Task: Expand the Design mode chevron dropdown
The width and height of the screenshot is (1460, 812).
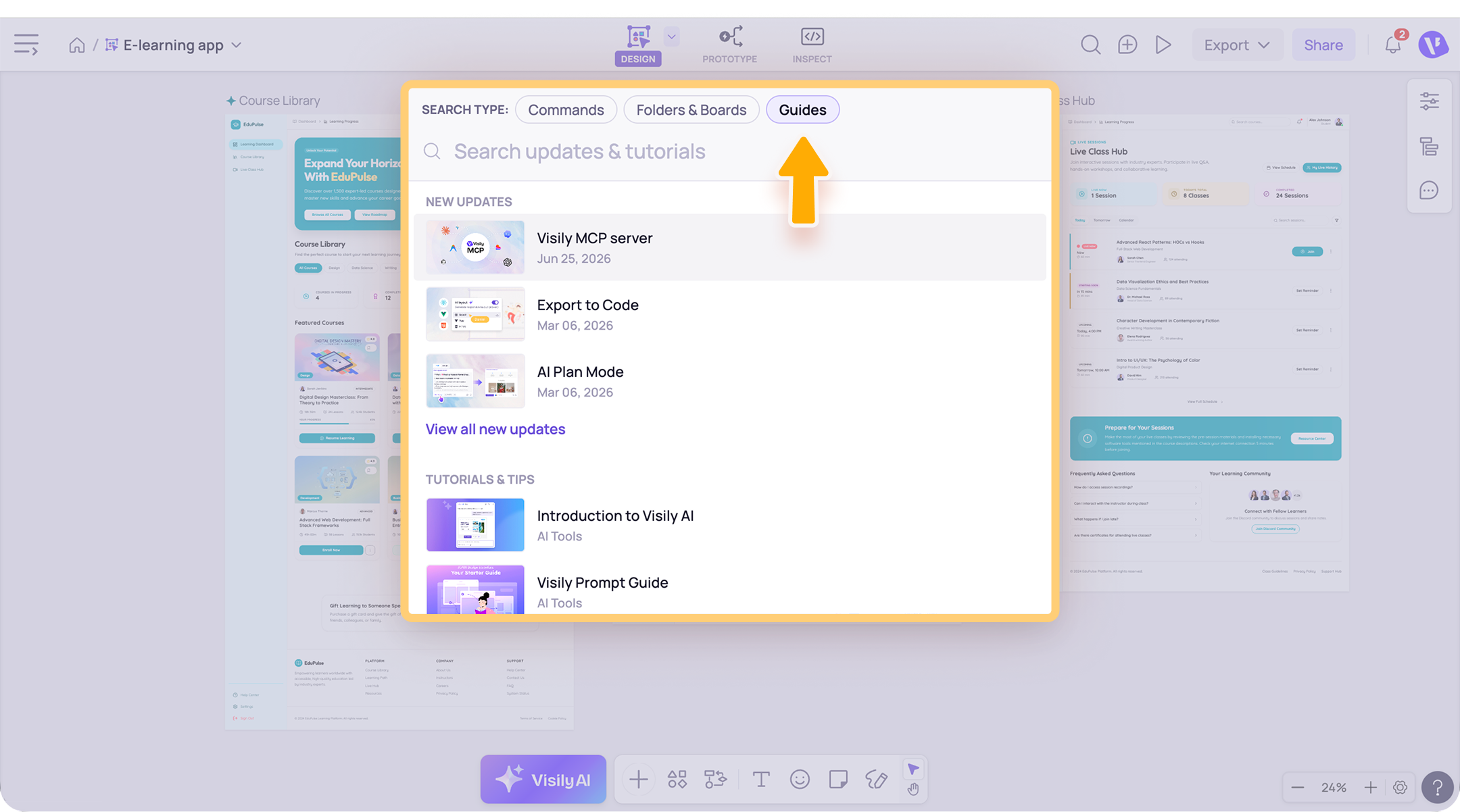Action: point(671,36)
